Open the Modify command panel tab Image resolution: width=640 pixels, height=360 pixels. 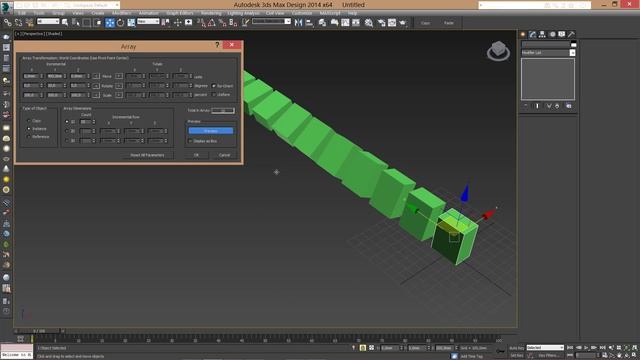coord(533,34)
